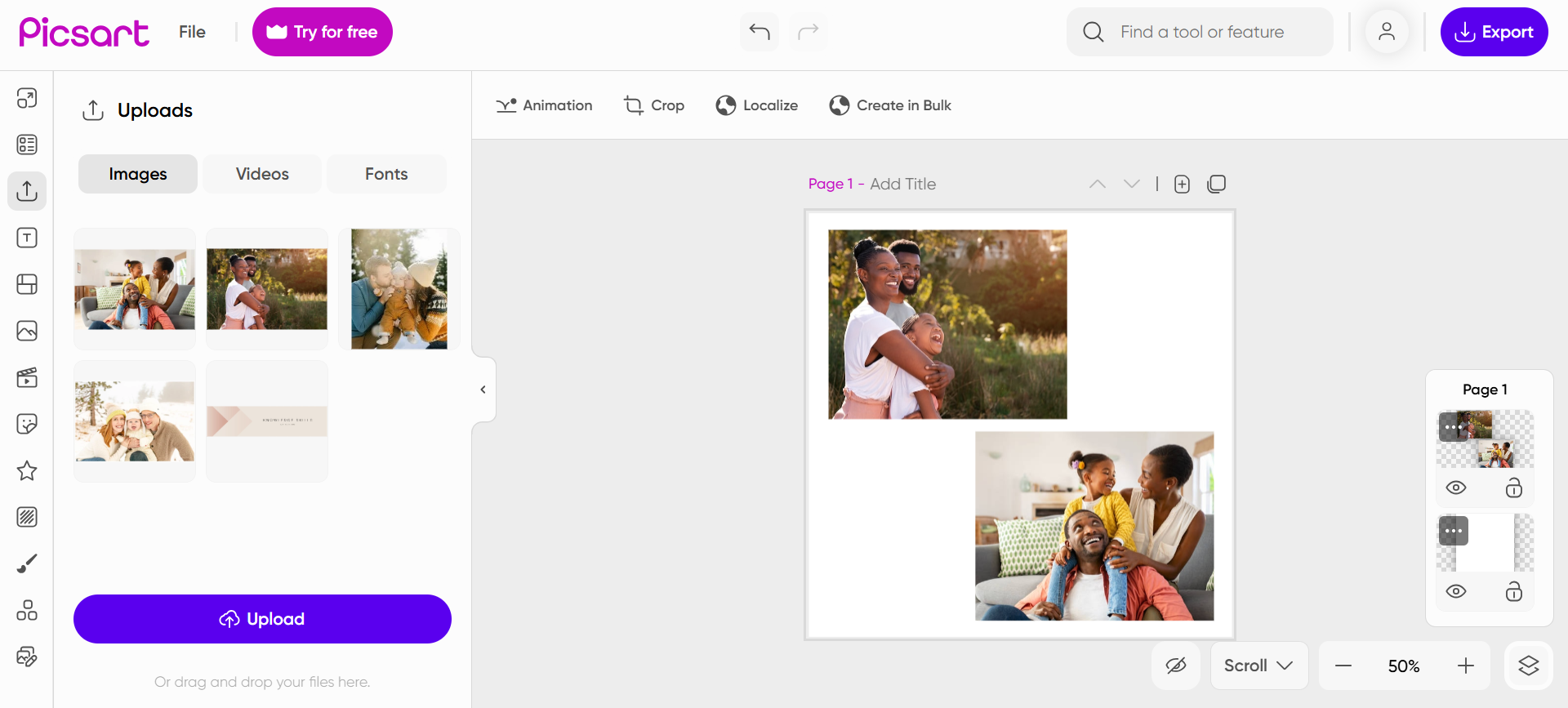Open the resize/layout tool in sidebar
Screen dimensions: 1568x708
point(27,98)
